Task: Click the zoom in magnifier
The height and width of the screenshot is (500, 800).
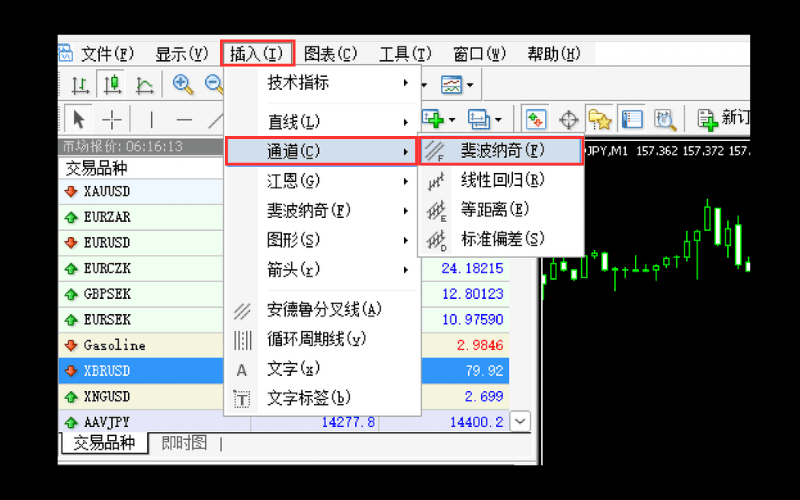Action: (x=183, y=84)
